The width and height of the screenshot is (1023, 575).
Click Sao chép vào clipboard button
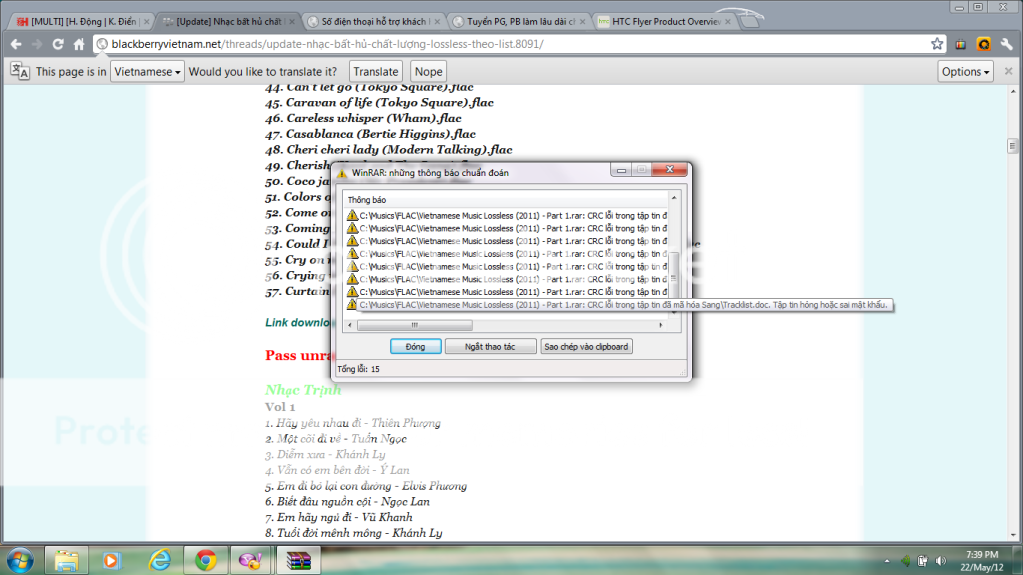[x=586, y=347]
